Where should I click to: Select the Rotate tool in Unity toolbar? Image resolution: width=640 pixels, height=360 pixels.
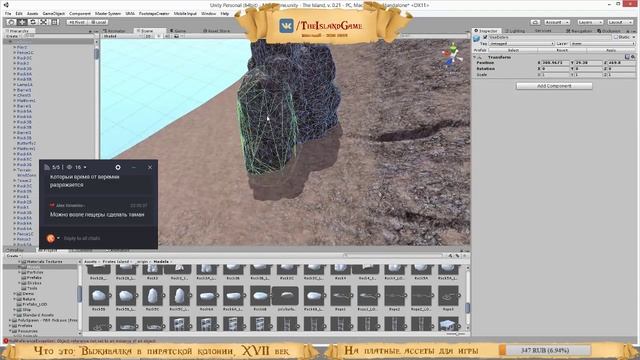[x=33, y=22]
